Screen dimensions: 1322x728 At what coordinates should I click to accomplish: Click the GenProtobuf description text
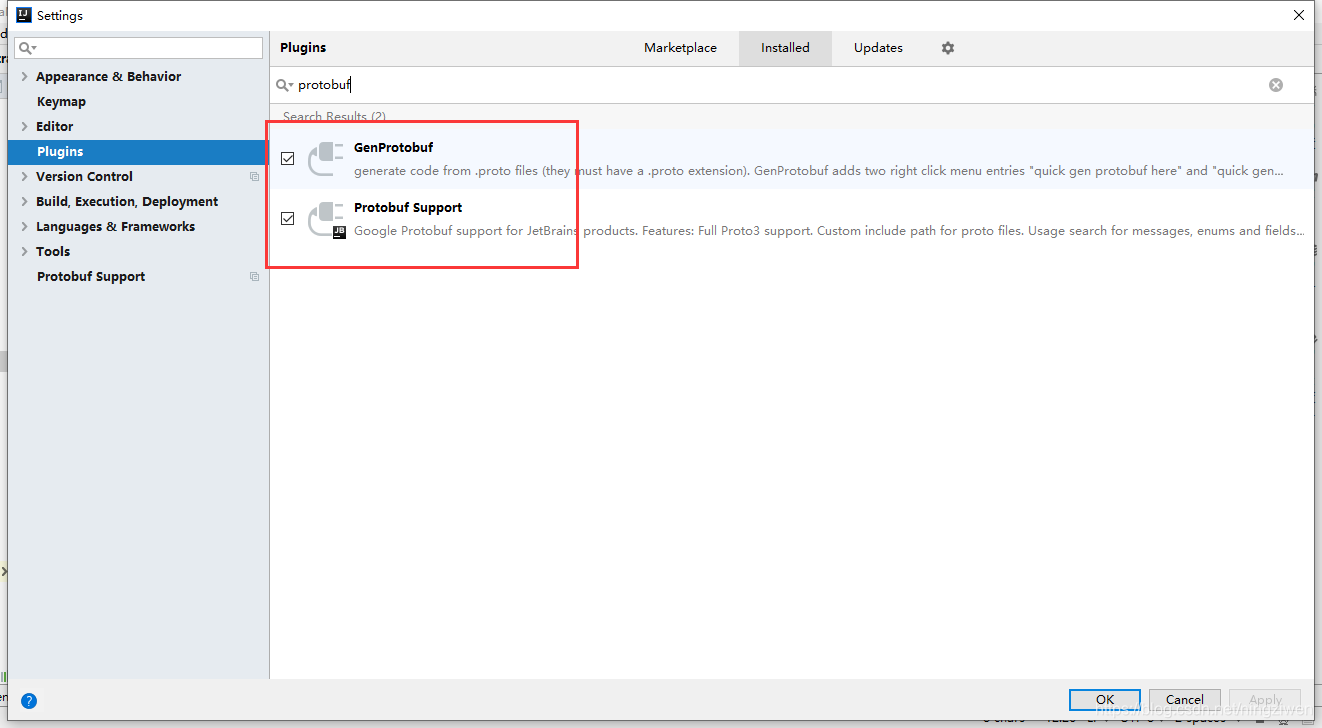tap(819, 171)
